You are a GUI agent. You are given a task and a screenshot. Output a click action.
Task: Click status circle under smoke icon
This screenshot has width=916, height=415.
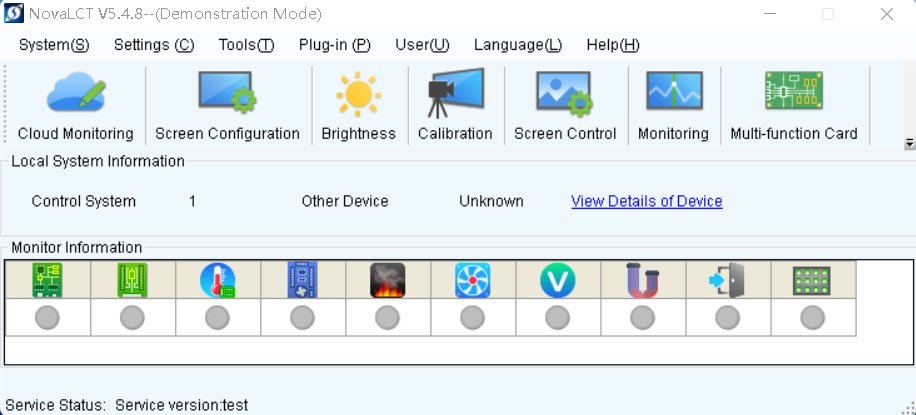click(x=387, y=318)
